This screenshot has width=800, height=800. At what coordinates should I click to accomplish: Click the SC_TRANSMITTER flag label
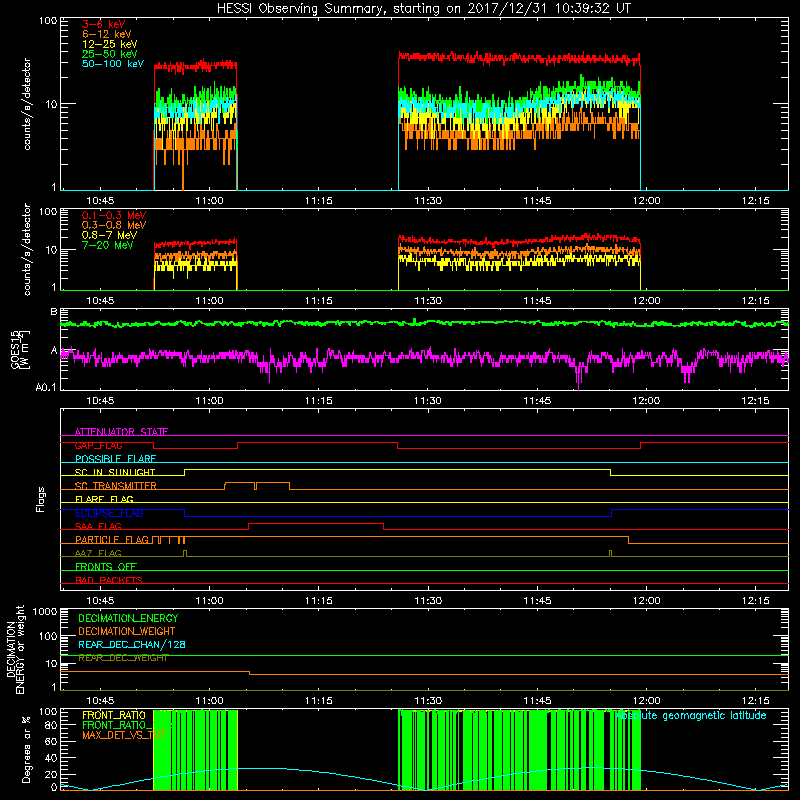(115, 486)
